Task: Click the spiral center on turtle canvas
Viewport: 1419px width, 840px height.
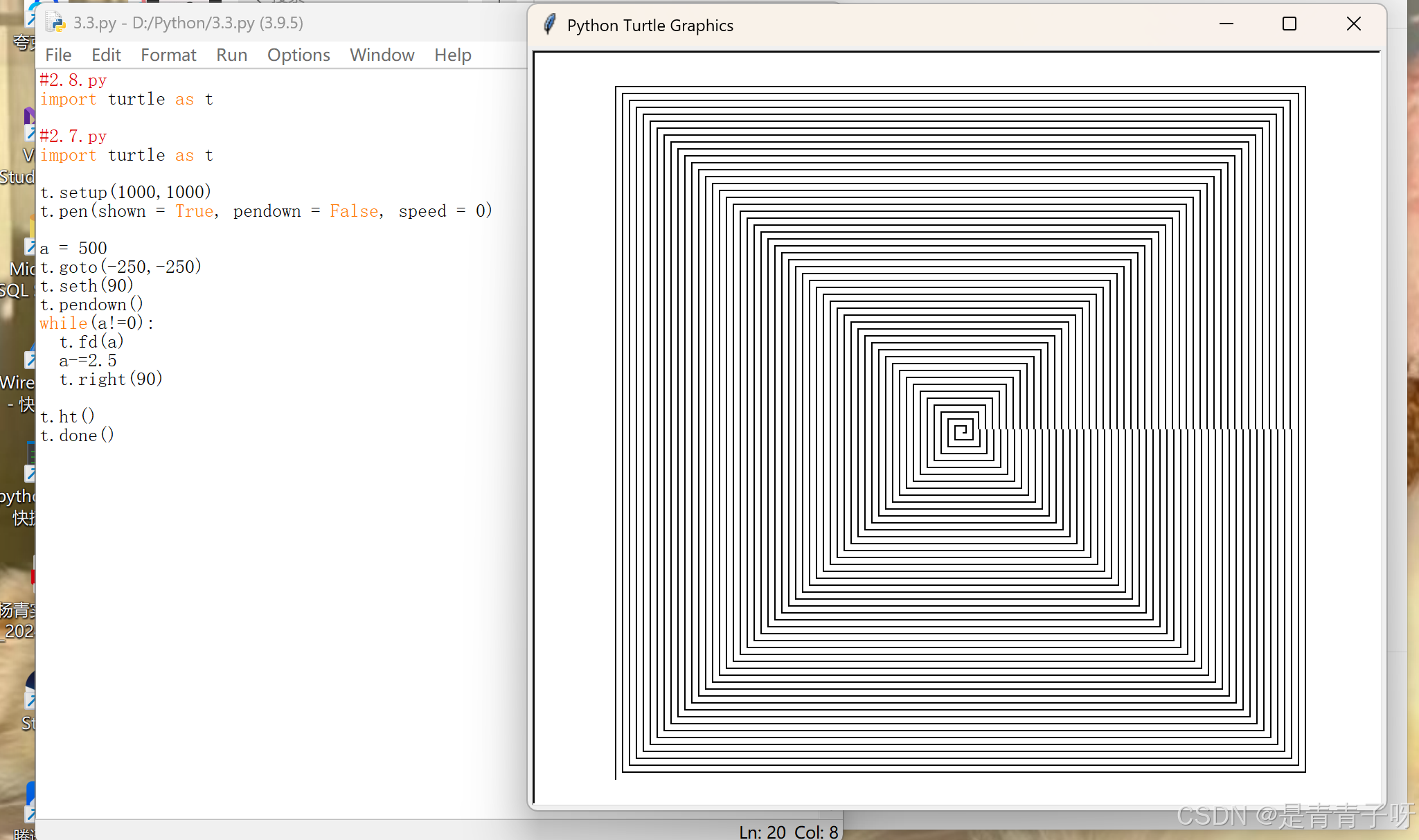Action: pyautogui.click(x=962, y=431)
